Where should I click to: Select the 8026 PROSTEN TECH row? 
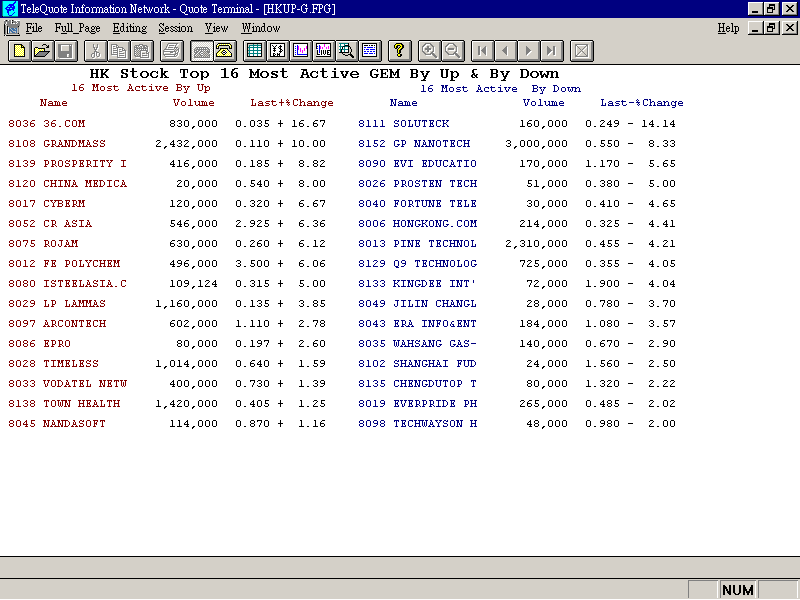(517, 183)
